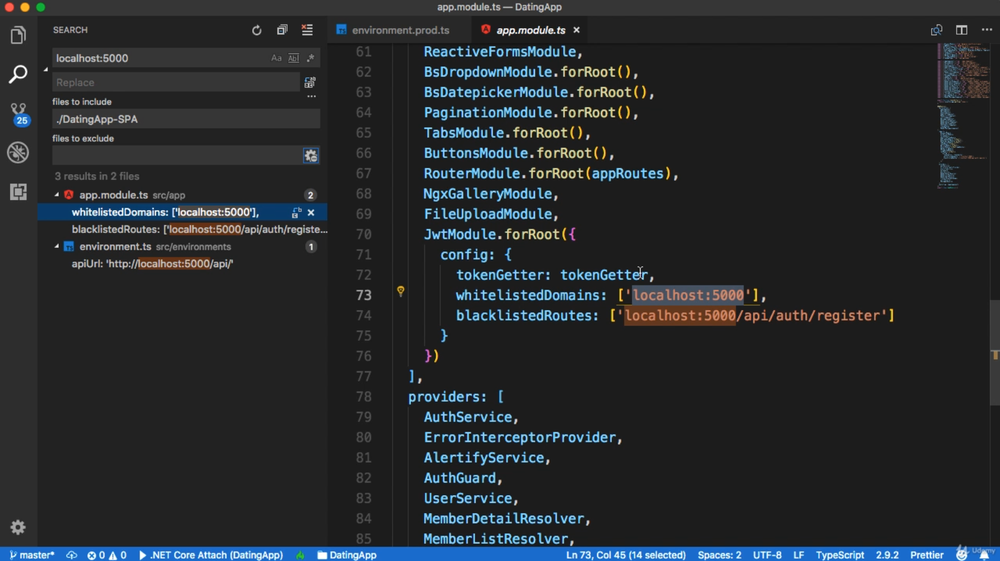Open the Explorer view in activity bar
1000x561 pixels.
click(x=18, y=36)
